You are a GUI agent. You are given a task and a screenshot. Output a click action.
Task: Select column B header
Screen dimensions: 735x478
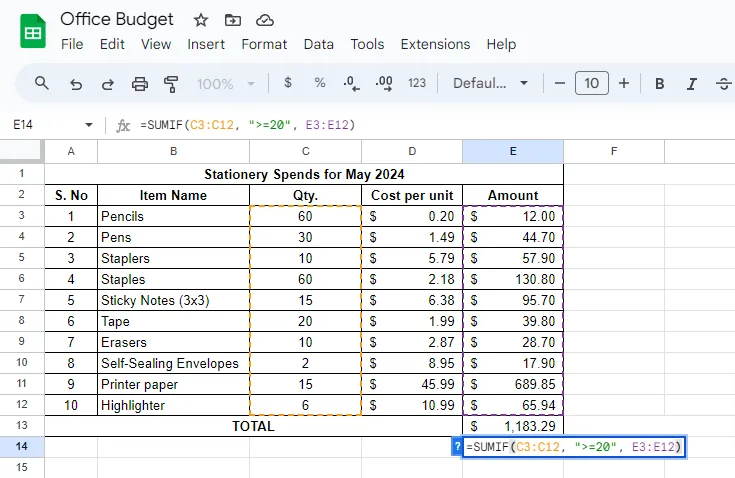point(173,151)
